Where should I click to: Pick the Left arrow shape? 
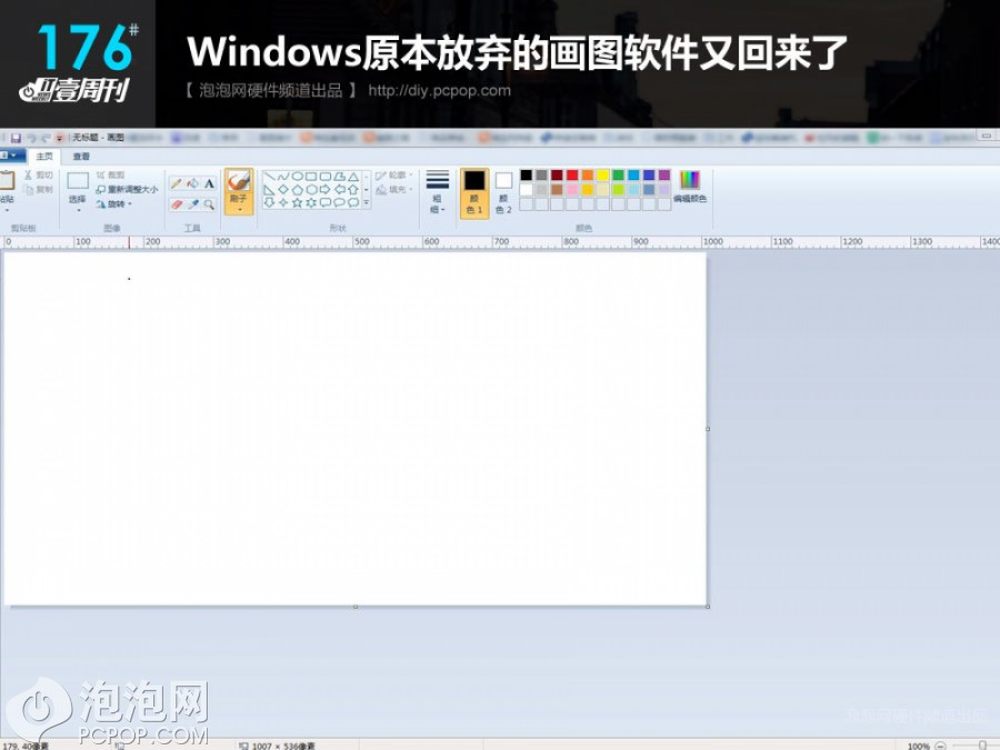(x=339, y=189)
